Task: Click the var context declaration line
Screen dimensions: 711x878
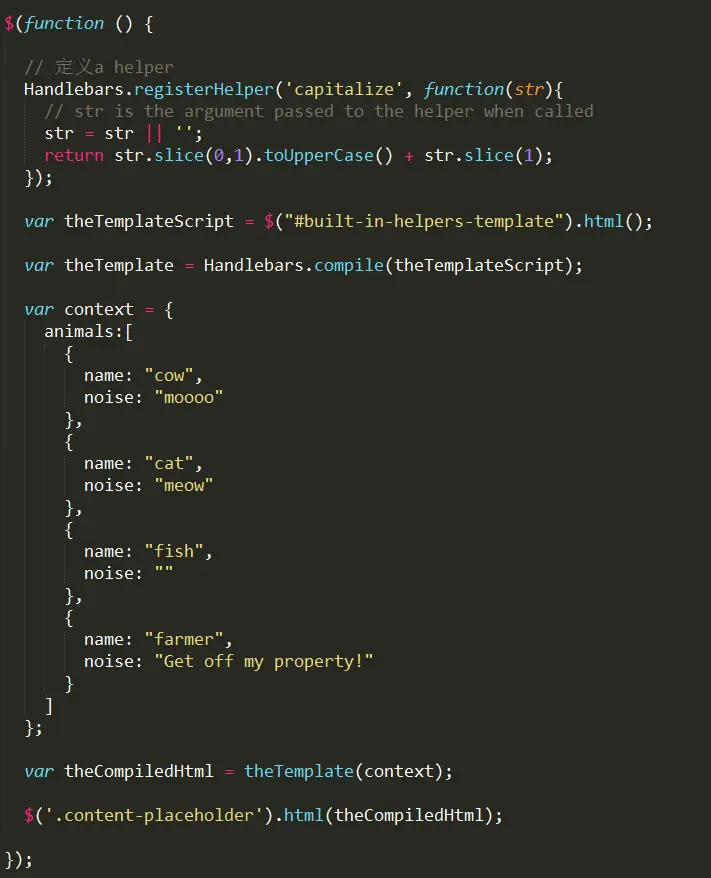Action: (99, 310)
